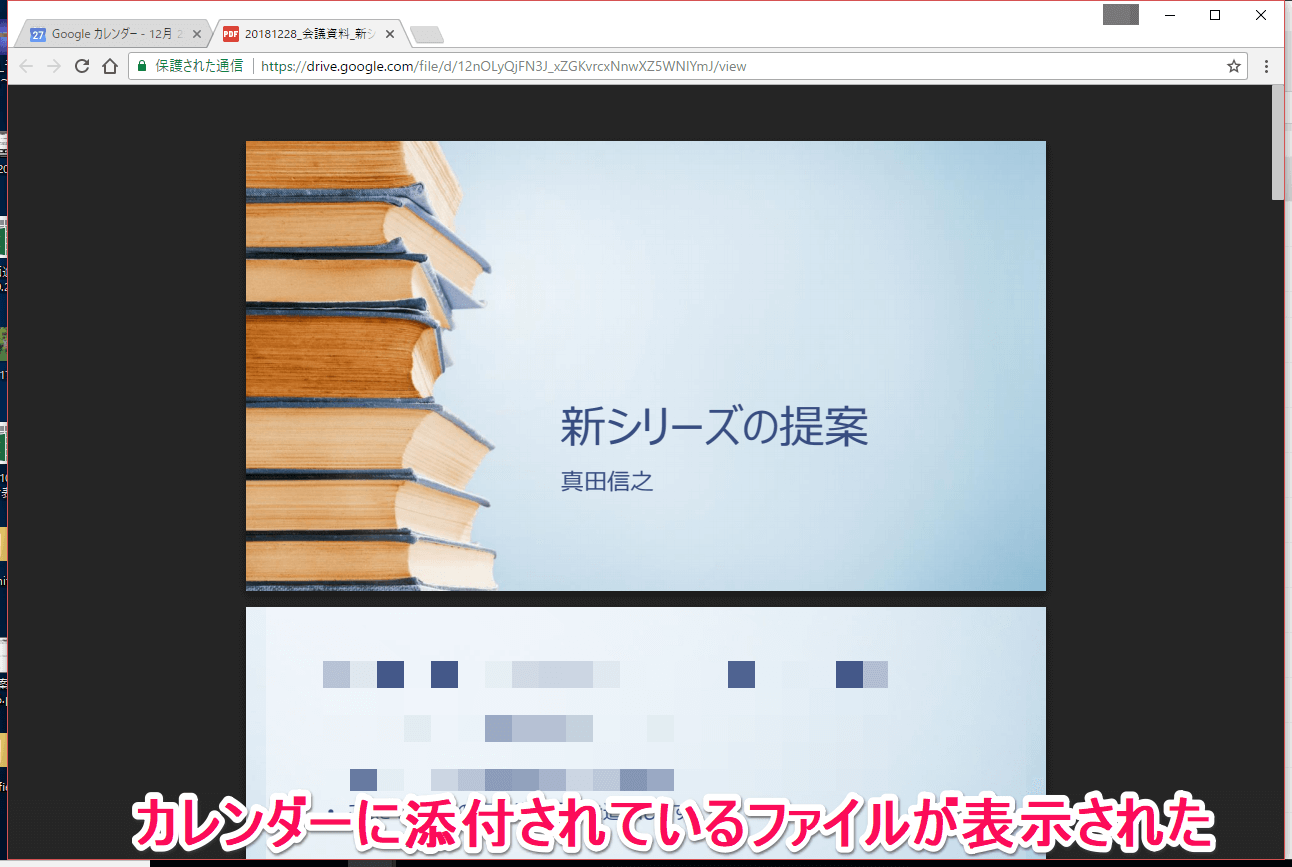Click the 保護された通信 label
Image resolution: width=1292 pixels, height=867 pixels.
(x=199, y=67)
